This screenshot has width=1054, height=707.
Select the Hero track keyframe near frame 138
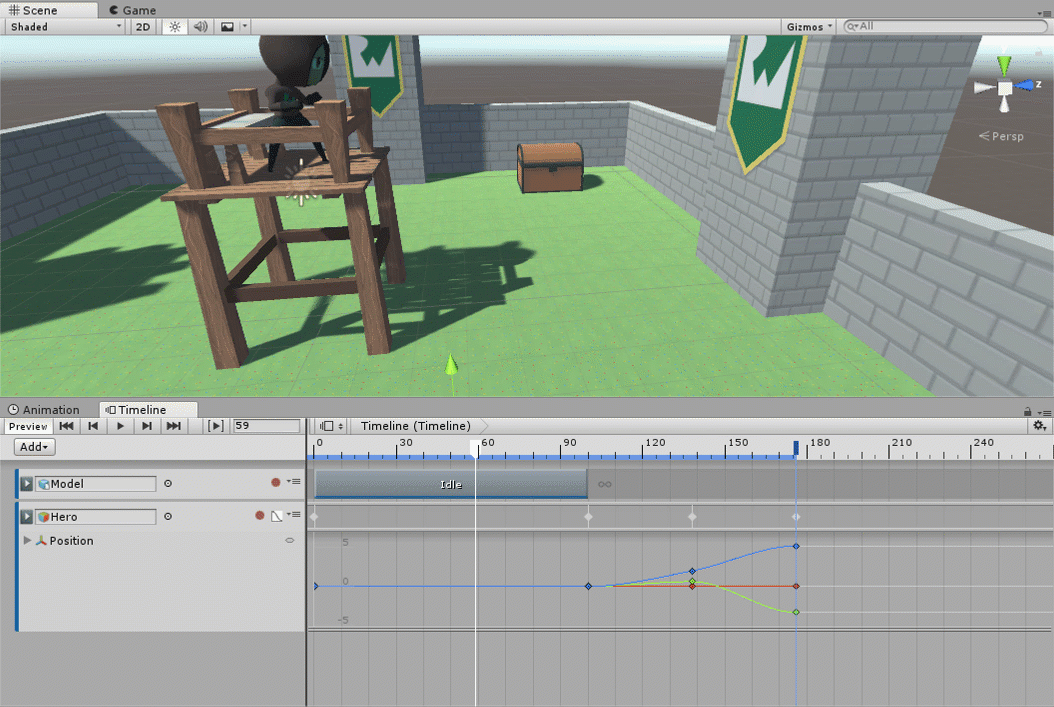[x=692, y=517]
